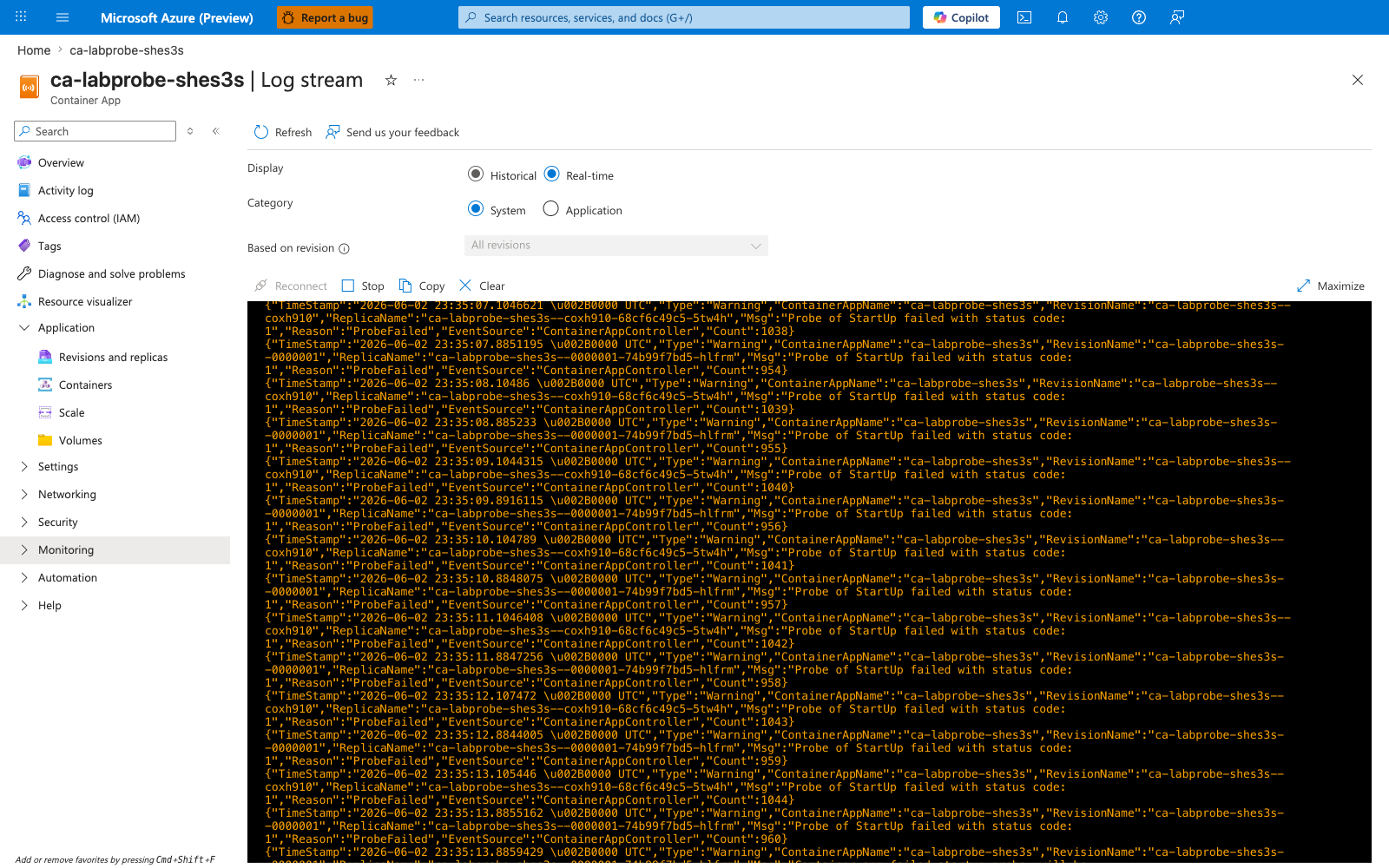
Task: Select the System category radio button
Action: pyautogui.click(x=476, y=208)
